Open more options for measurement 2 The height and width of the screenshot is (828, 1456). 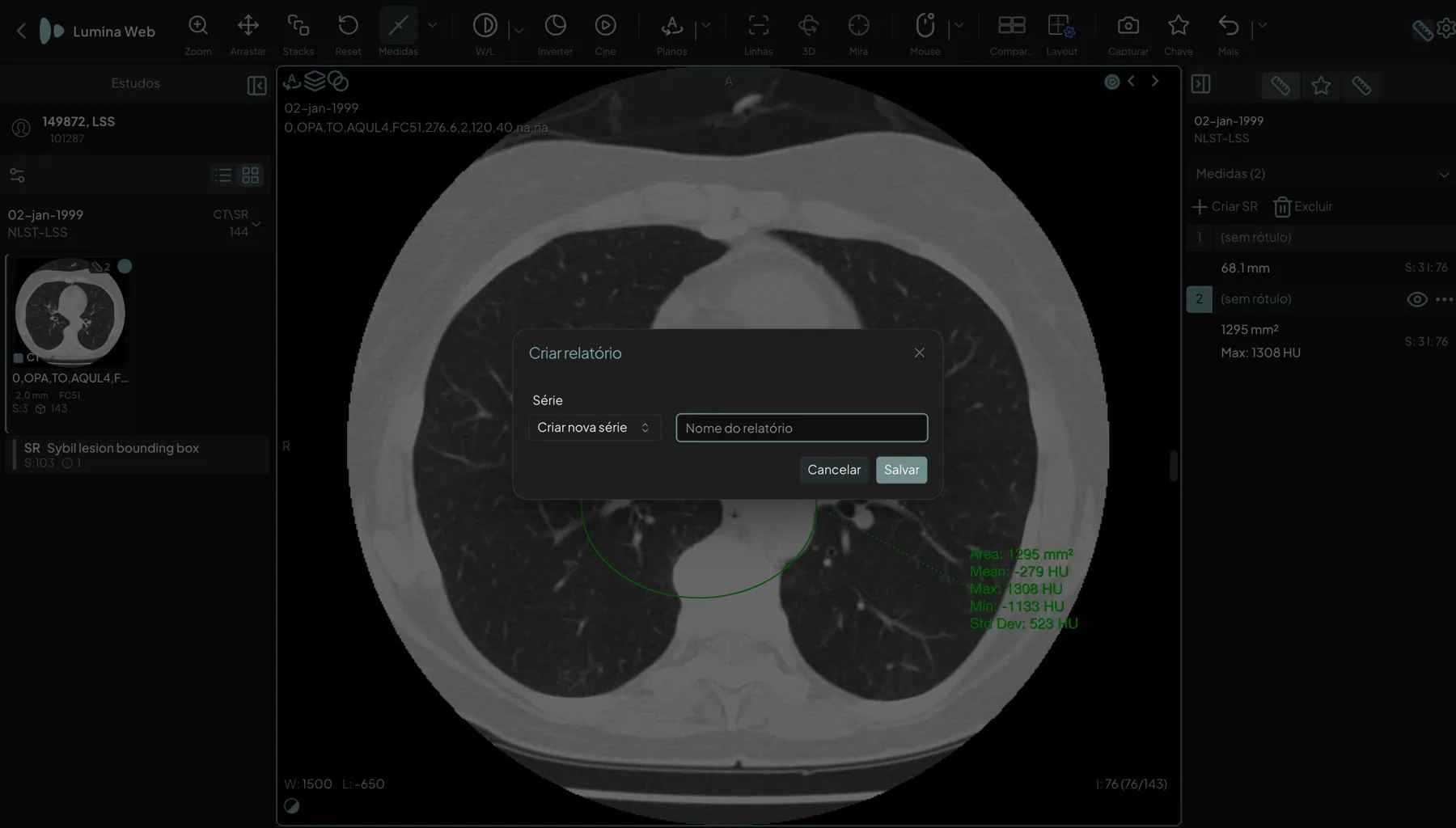(1445, 299)
